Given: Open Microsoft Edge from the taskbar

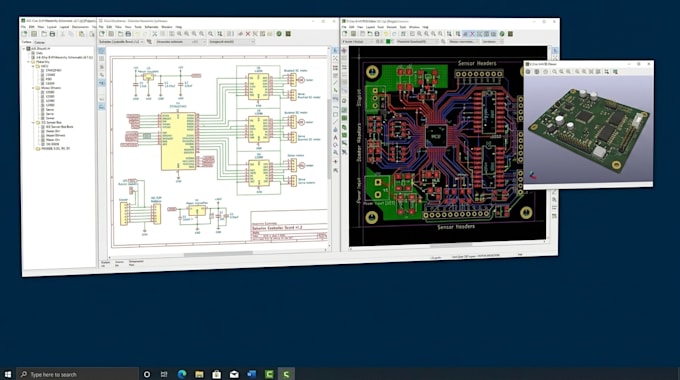Looking at the screenshot, I should (x=182, y=374).
